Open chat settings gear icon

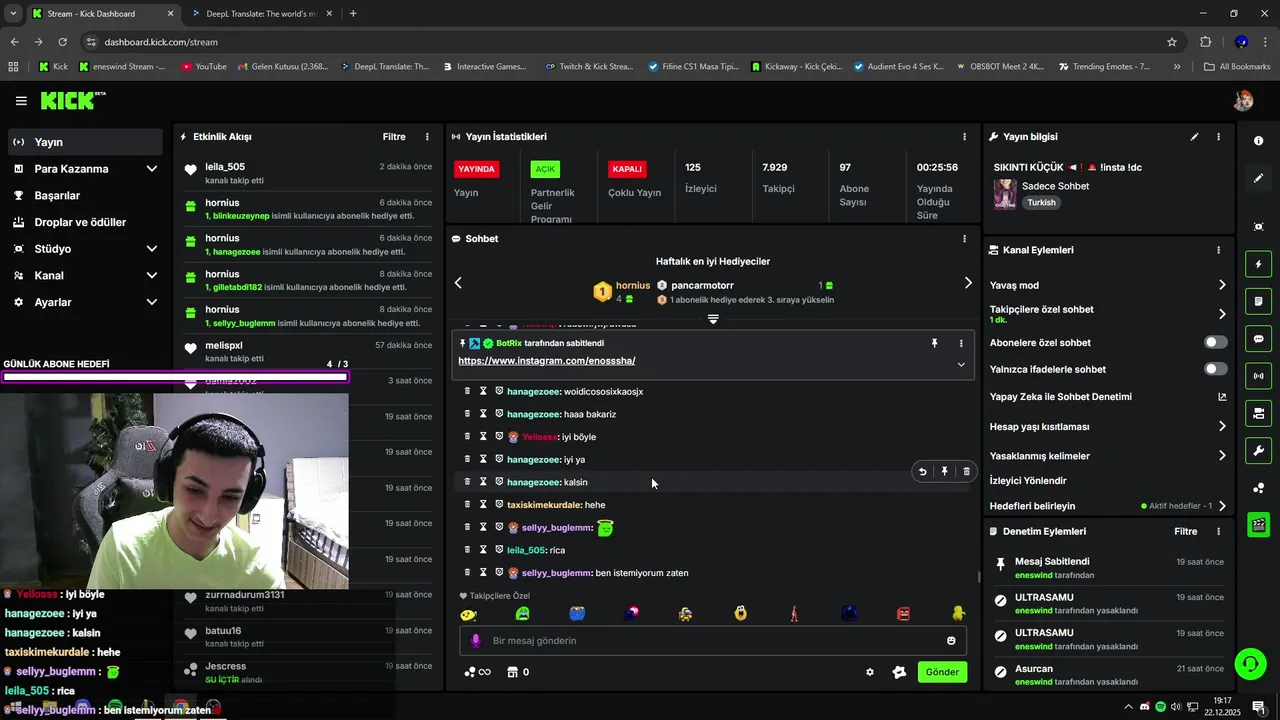870,673
